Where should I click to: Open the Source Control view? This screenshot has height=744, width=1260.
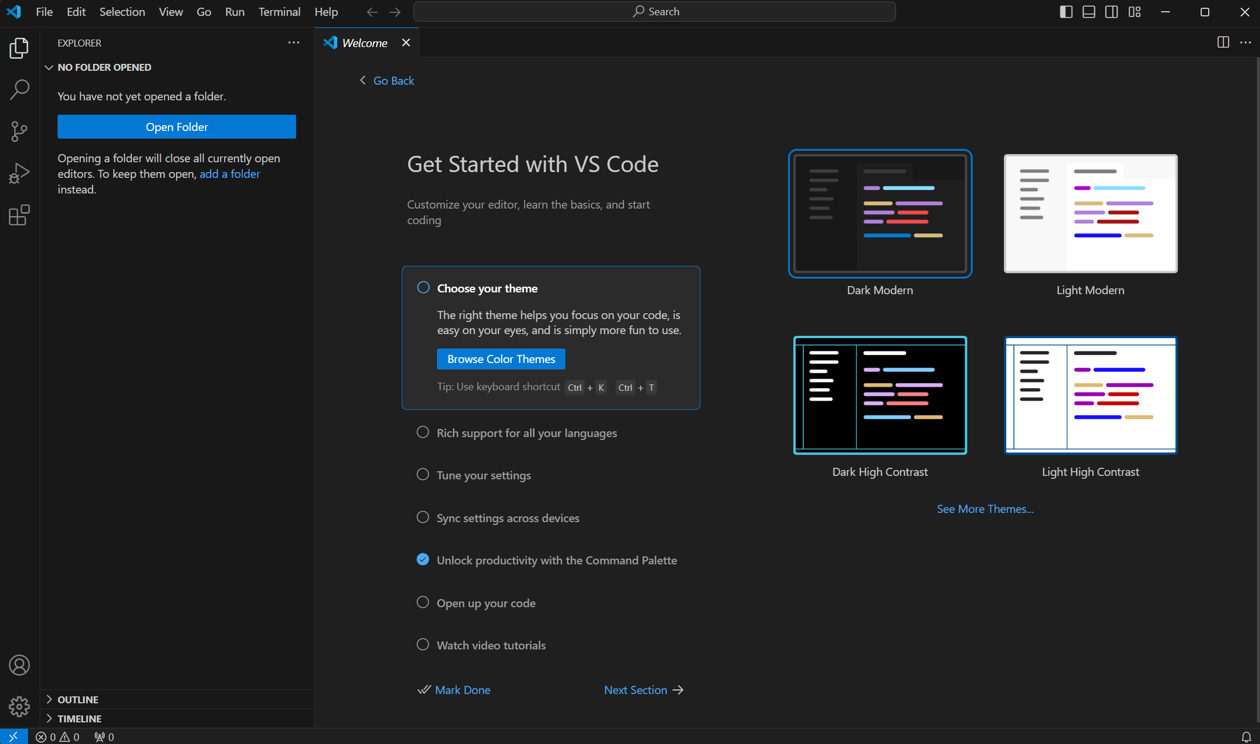click(19, 132)
